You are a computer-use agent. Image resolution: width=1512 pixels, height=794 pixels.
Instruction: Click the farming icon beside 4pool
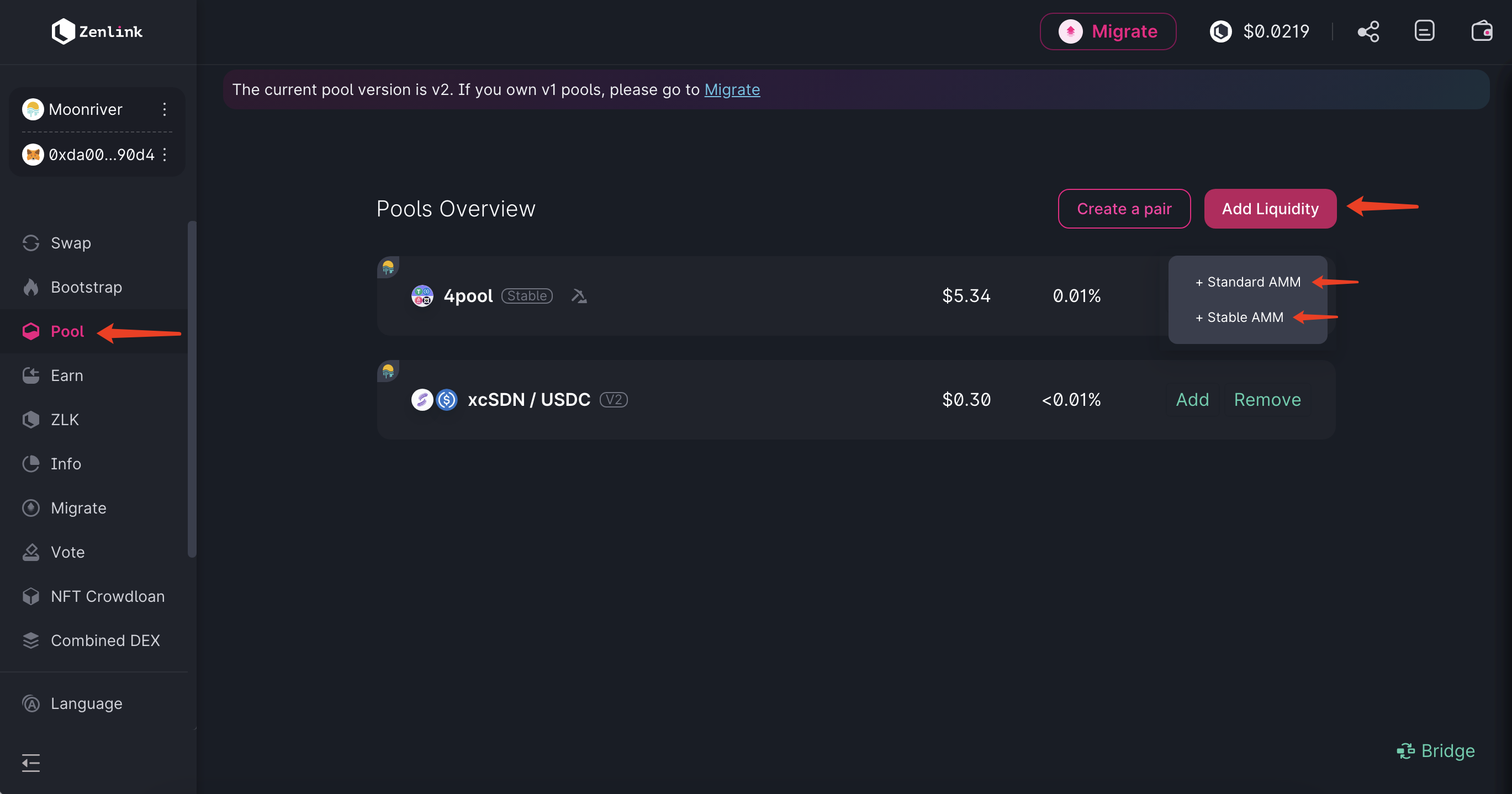(x=579, y=296)
